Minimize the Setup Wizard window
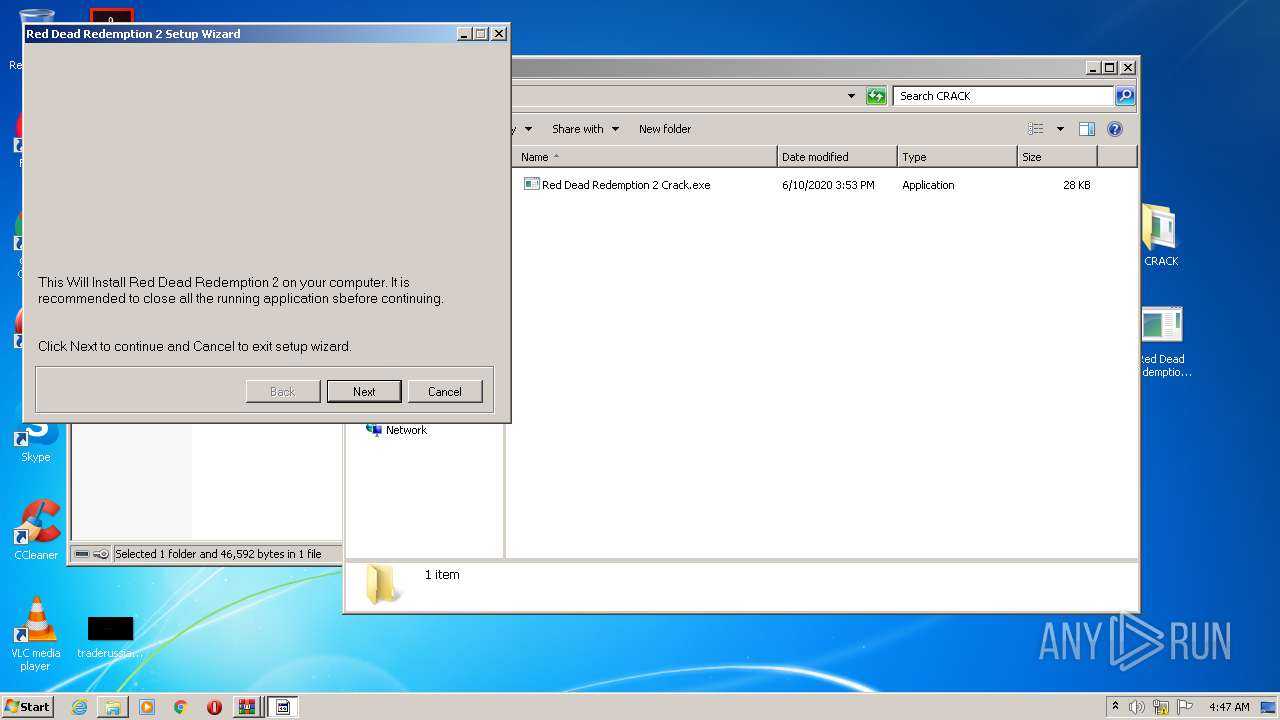 (464, 34)
